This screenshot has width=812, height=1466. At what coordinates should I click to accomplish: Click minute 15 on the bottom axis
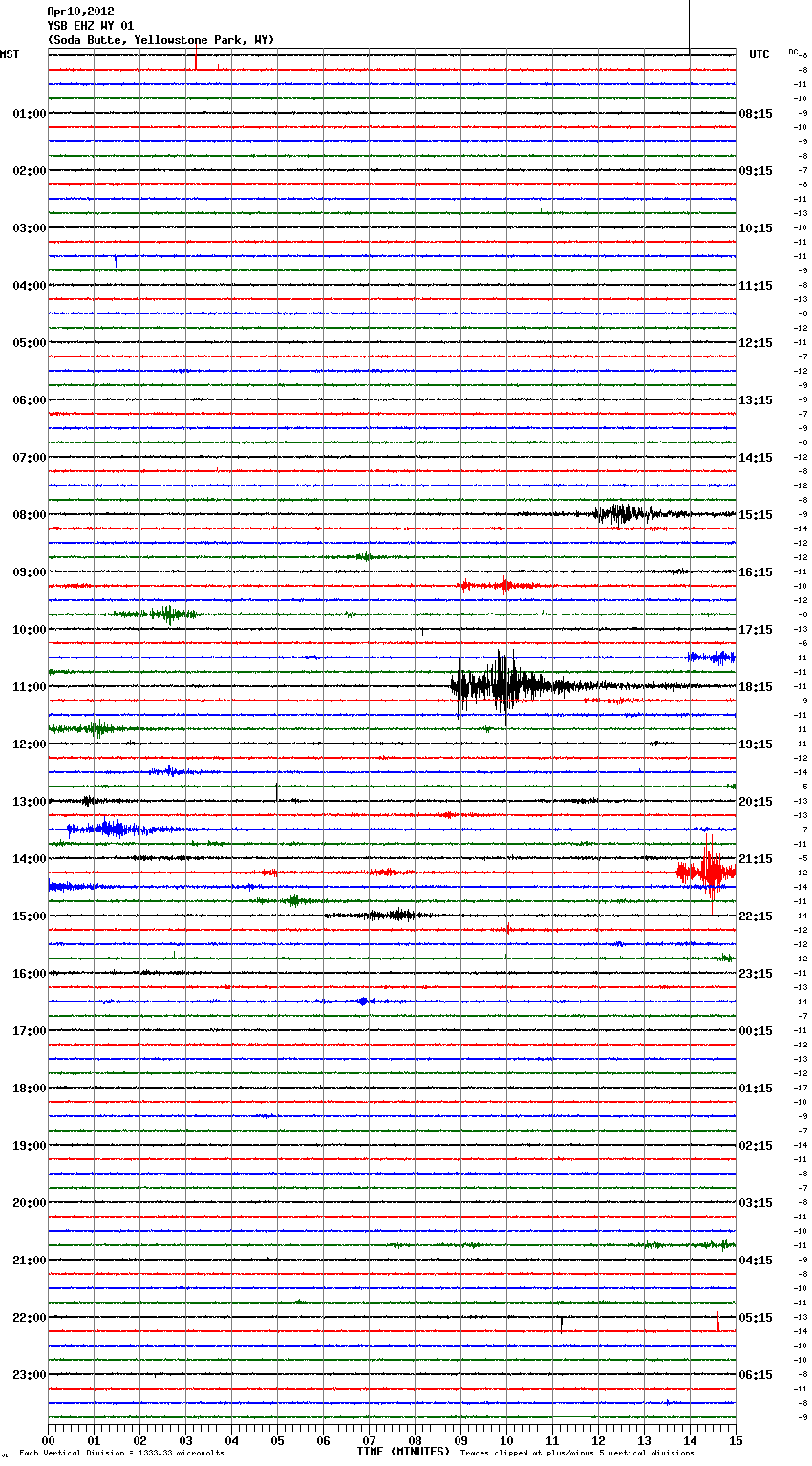point(736,1440)
